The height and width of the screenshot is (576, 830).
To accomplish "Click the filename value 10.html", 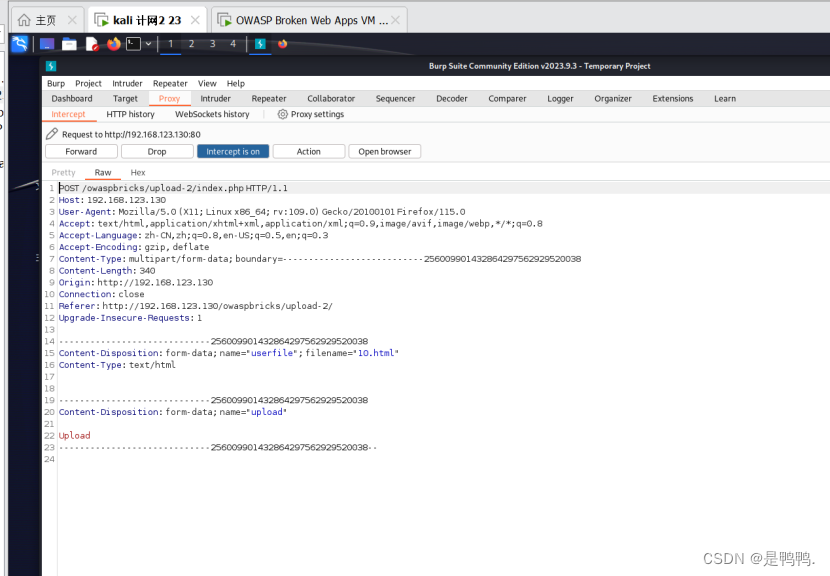I will click(x=376, y=353).
